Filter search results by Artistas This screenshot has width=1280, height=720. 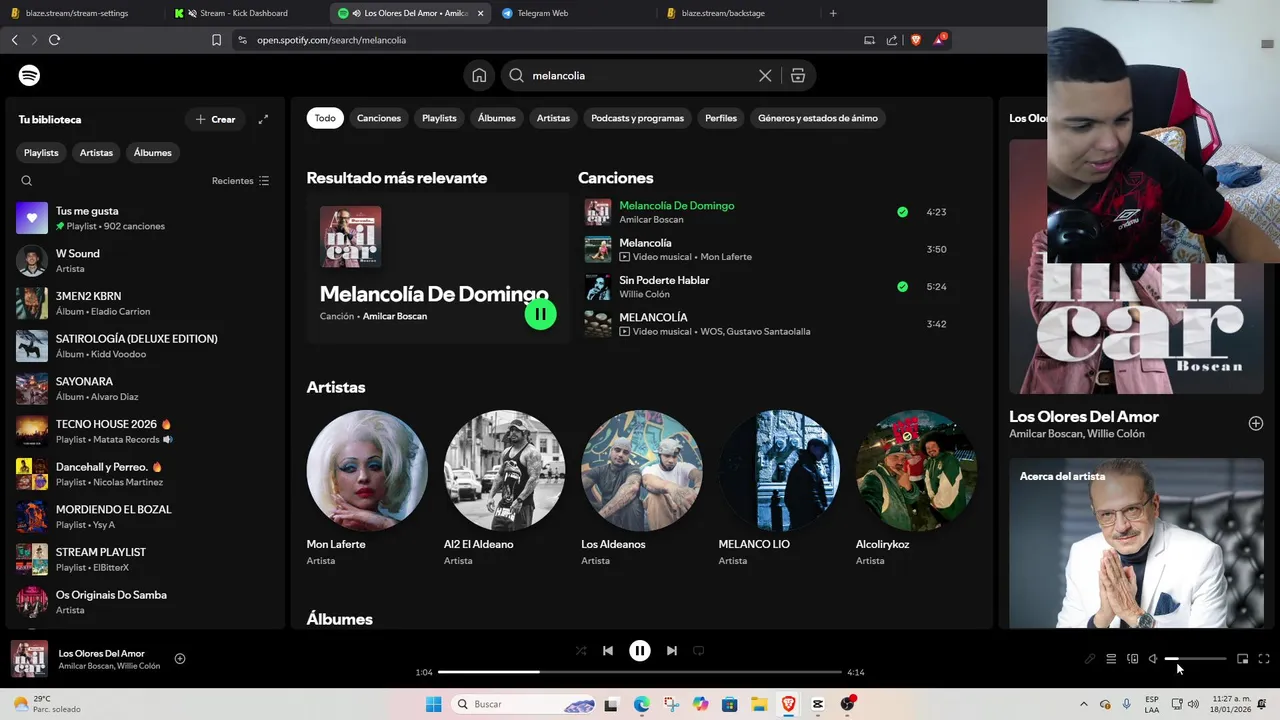point(553,118)
